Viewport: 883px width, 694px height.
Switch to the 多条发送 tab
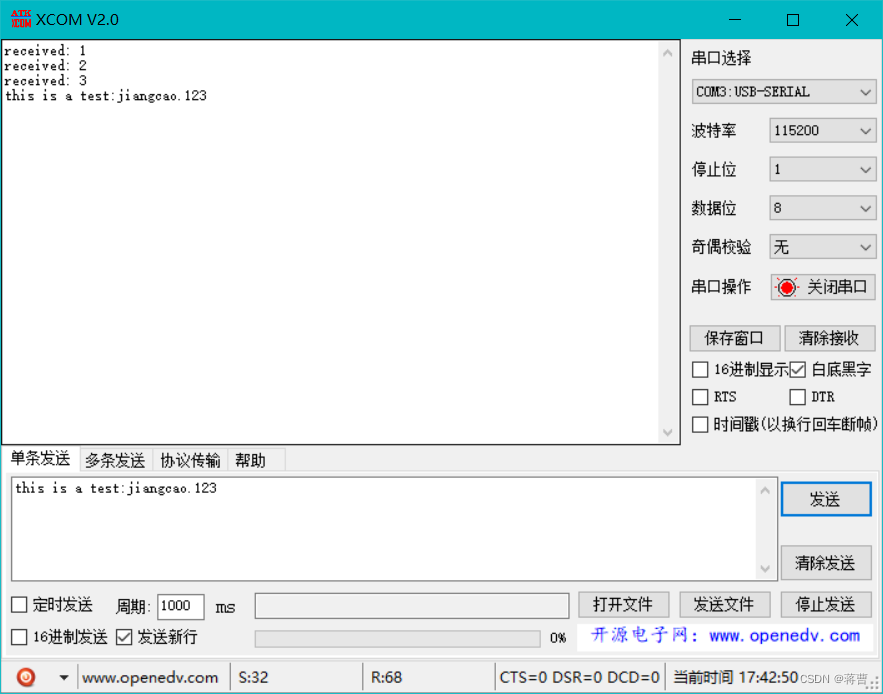[x=114, y=459]
